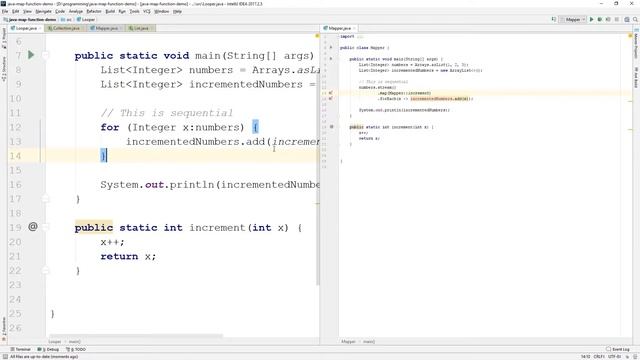Start debugging with the bug icon in toolbar
The height and width of the screenshot is (360, 640).
600,19
